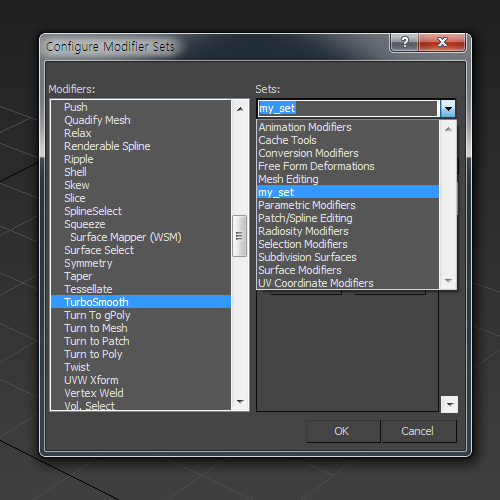Select Push in Modifiers list
This screenshot has width=500, height=500.
pos(141,107)
